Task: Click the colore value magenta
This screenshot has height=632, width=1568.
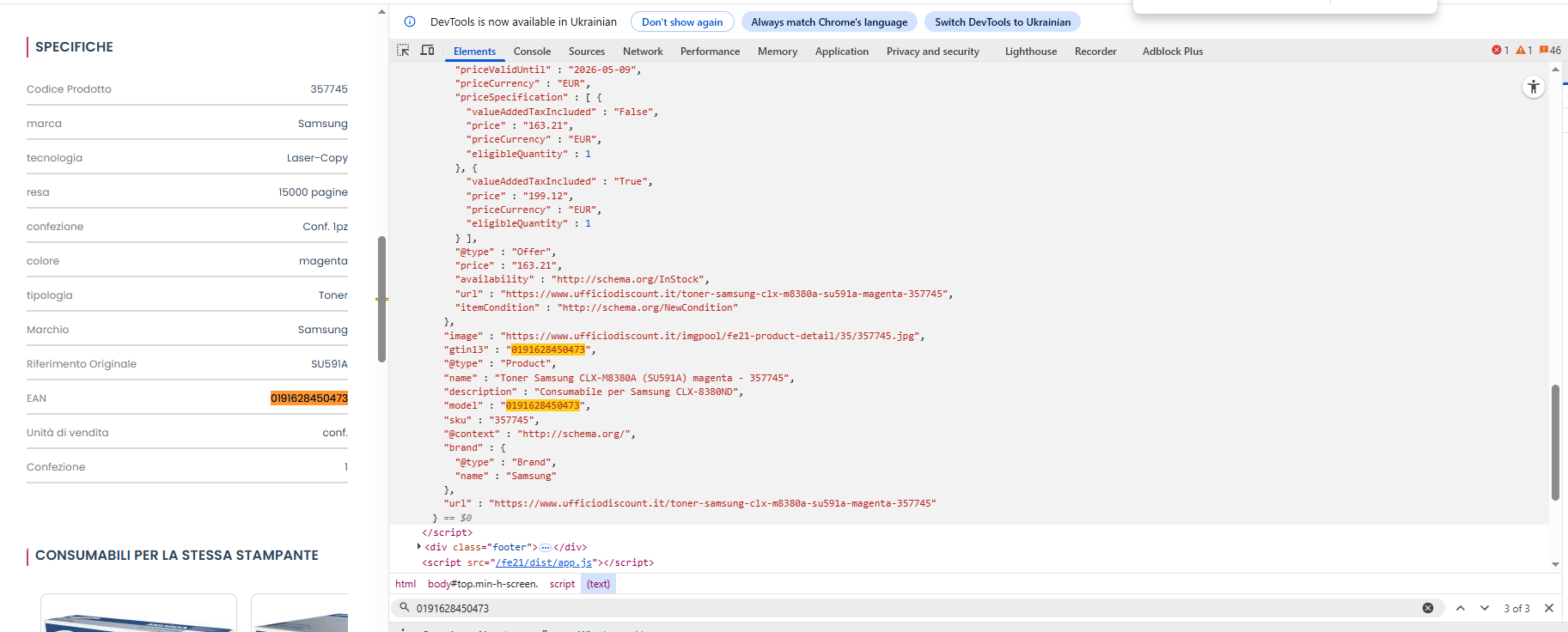Action: [323, 261]
